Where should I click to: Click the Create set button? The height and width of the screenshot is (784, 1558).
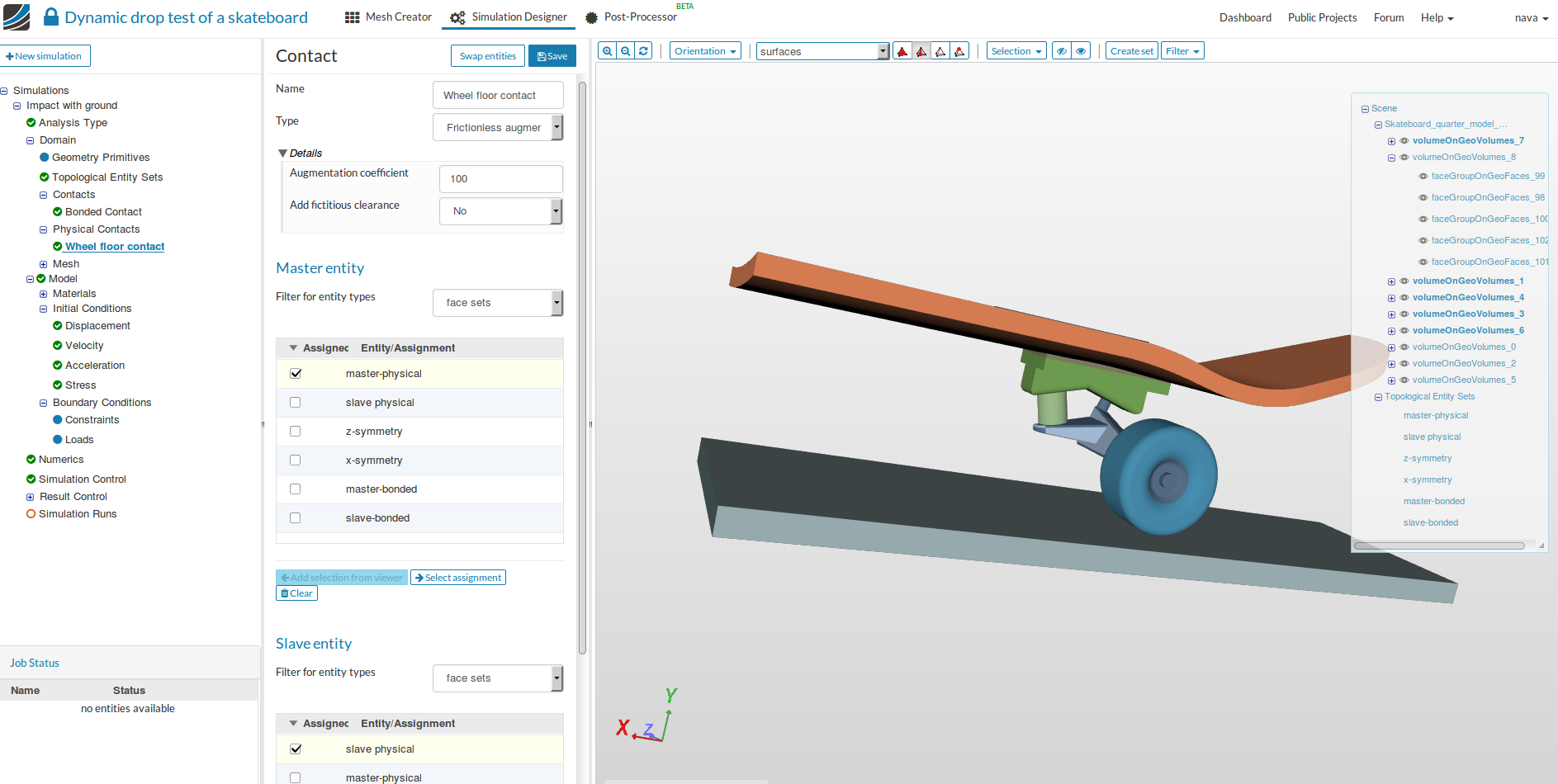coord(1131,51)
